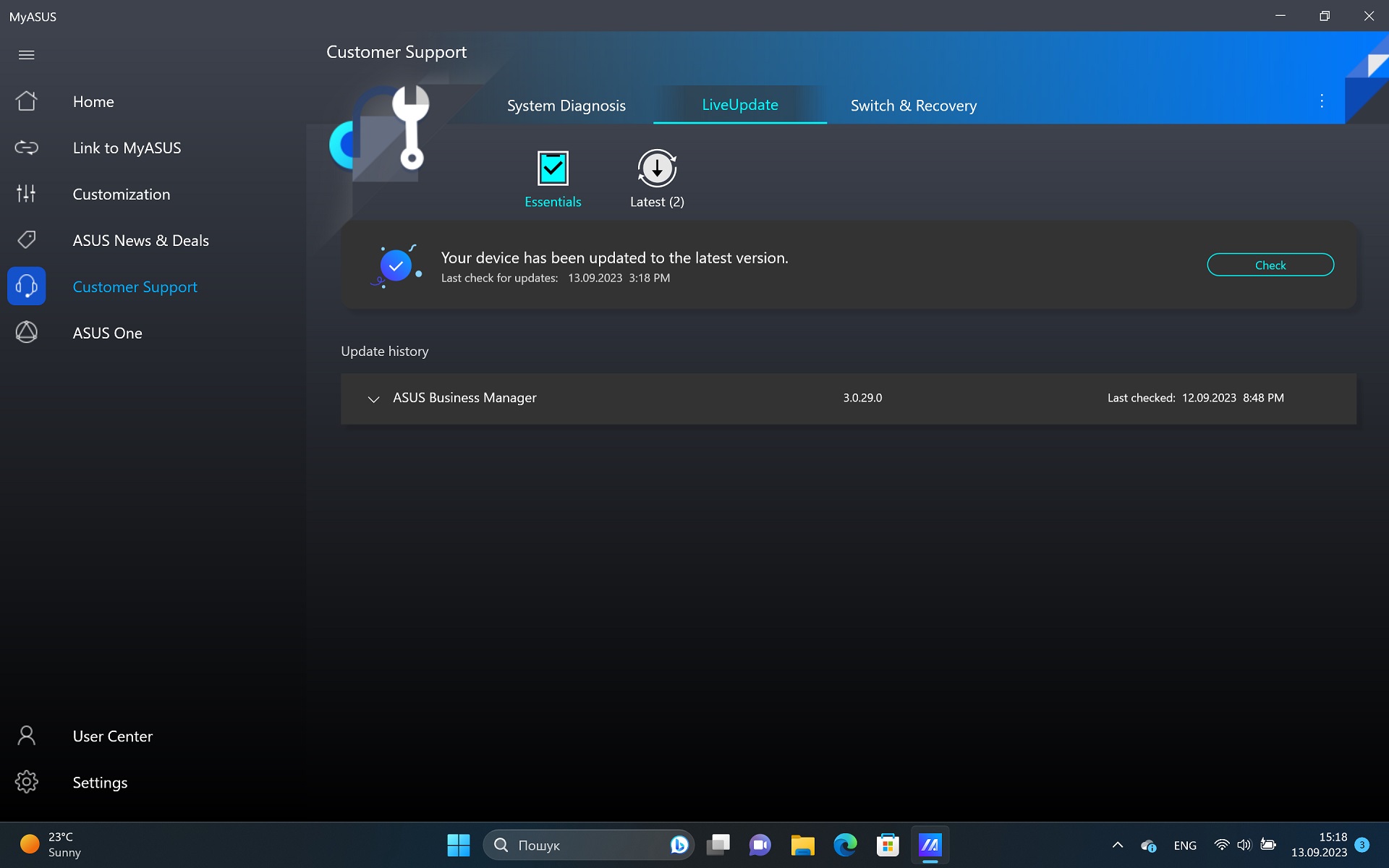This screenshot has width=1389, height=868.
Task: Click the Update history heading
Action: (x=385, y=352)
